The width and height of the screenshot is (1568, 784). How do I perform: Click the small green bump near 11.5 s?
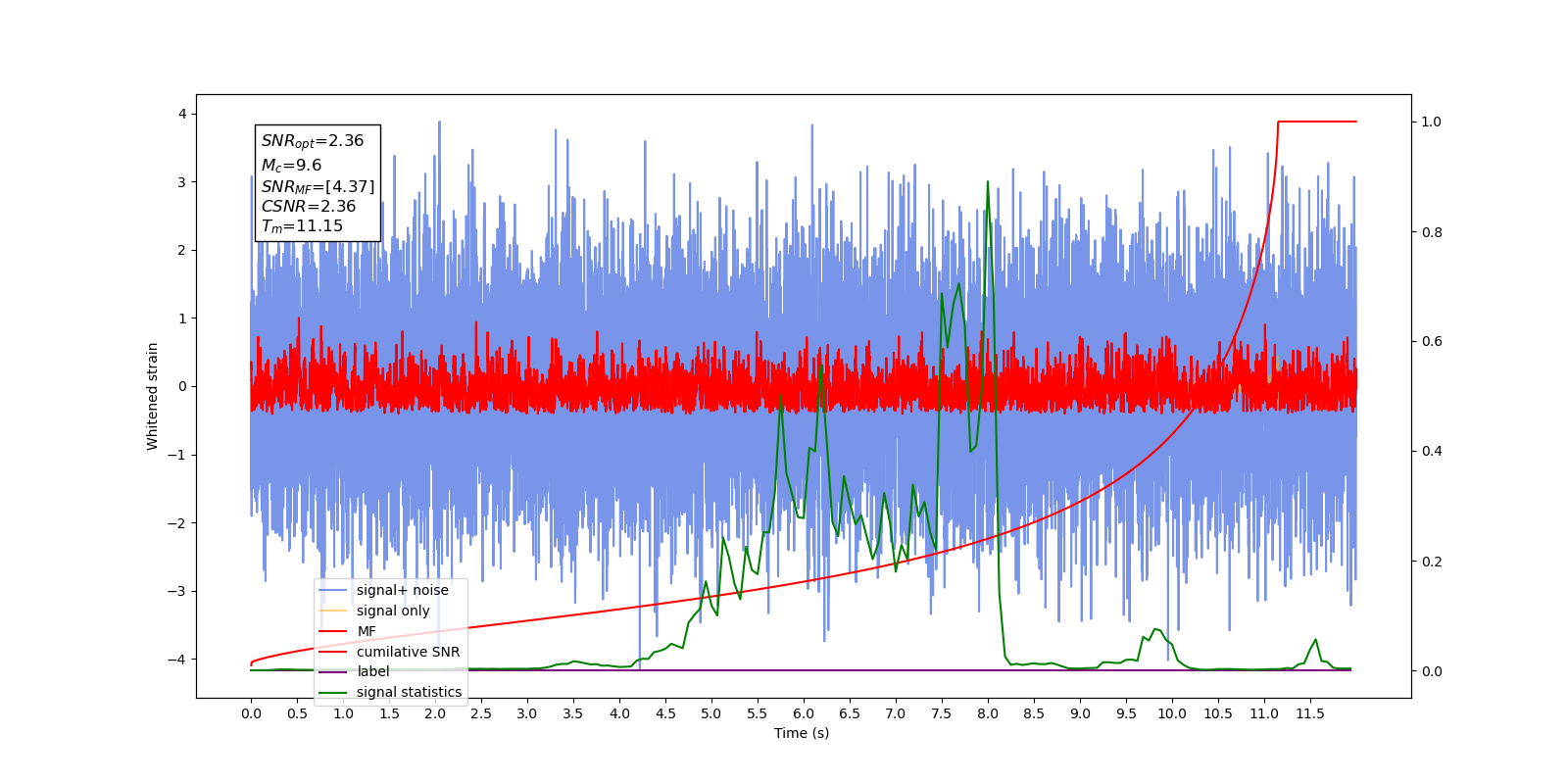[x=1314, y=643]
